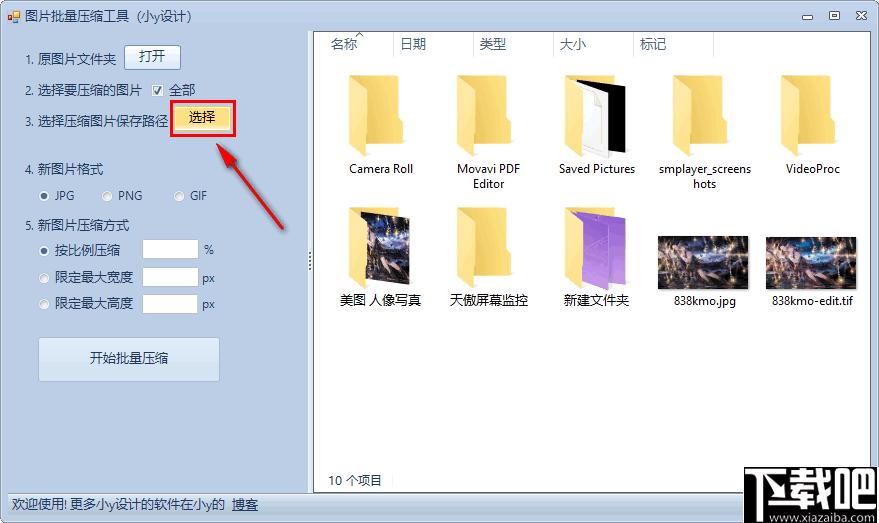Click the Saved Pictures folder icon
This screenshot has width=879, height=523.
coord(595,115)
